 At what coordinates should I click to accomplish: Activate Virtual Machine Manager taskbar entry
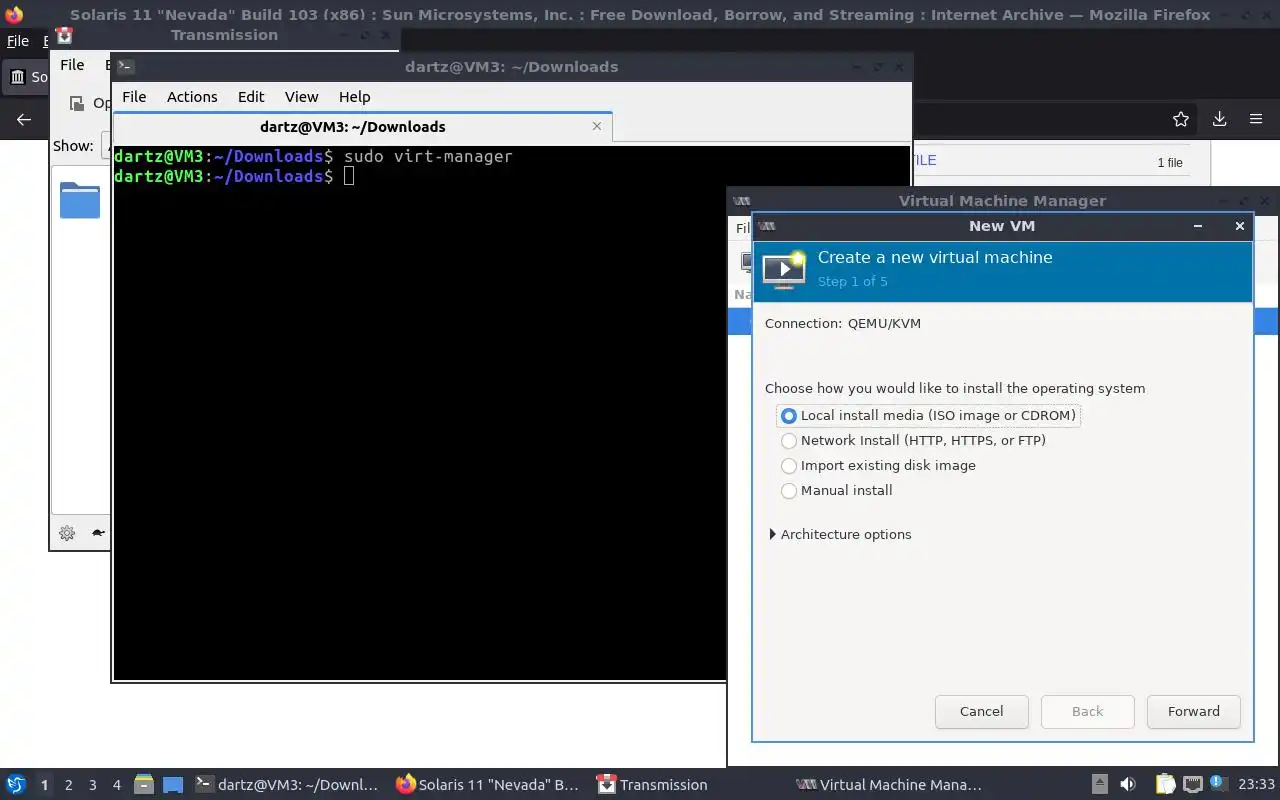889,784
